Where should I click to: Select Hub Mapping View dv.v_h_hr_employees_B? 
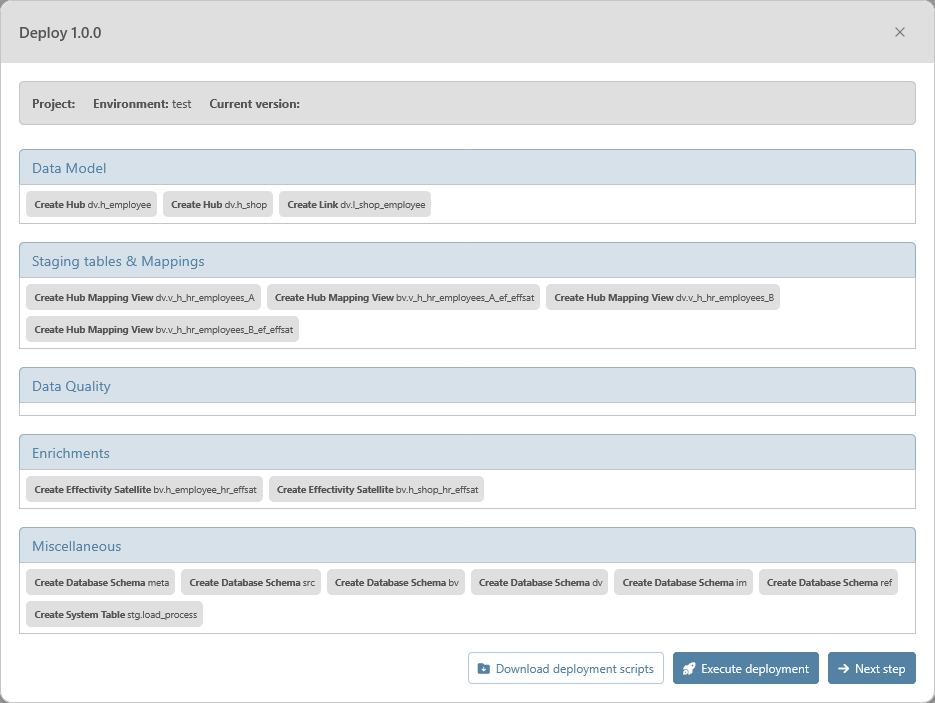click(663, 298)
